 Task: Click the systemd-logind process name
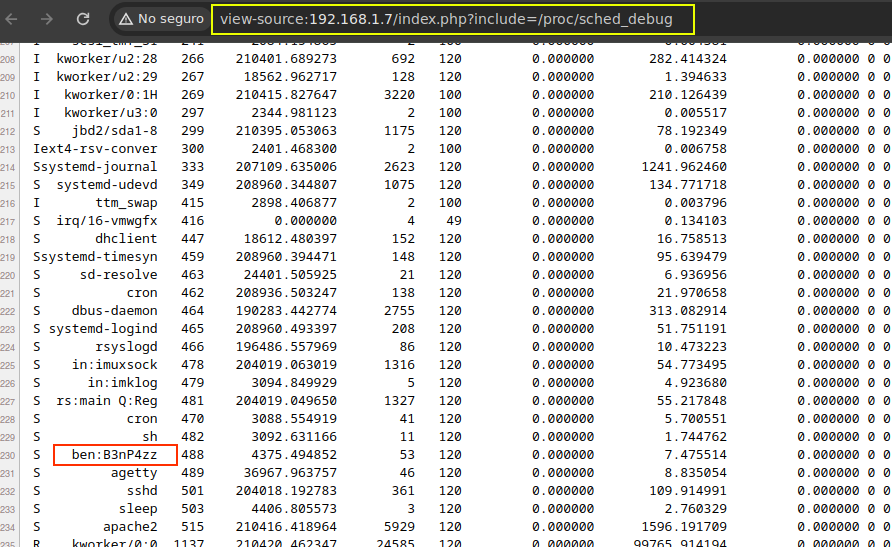pos(103,329)
